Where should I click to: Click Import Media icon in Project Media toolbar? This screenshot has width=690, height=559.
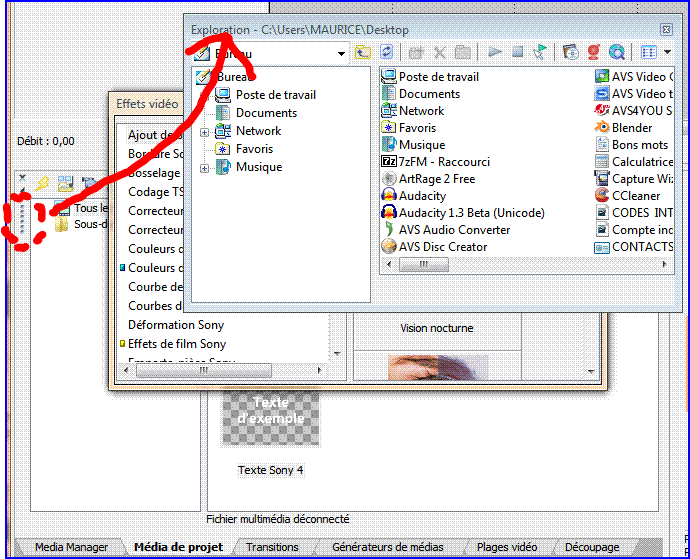pyautogui.click(x=65, y=183)
